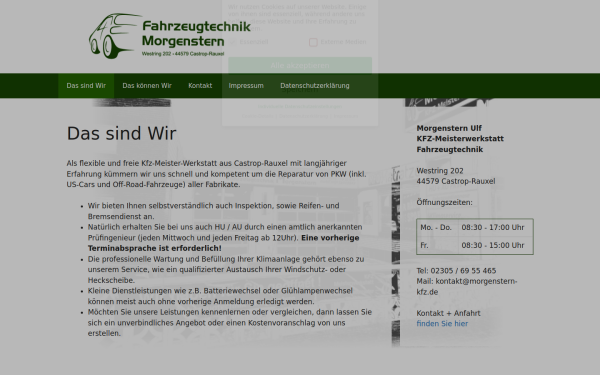This screenshot has width=600, height=375.
Task: Click the bullet about Kostenvoranschlag
Action: click(230, 323)
